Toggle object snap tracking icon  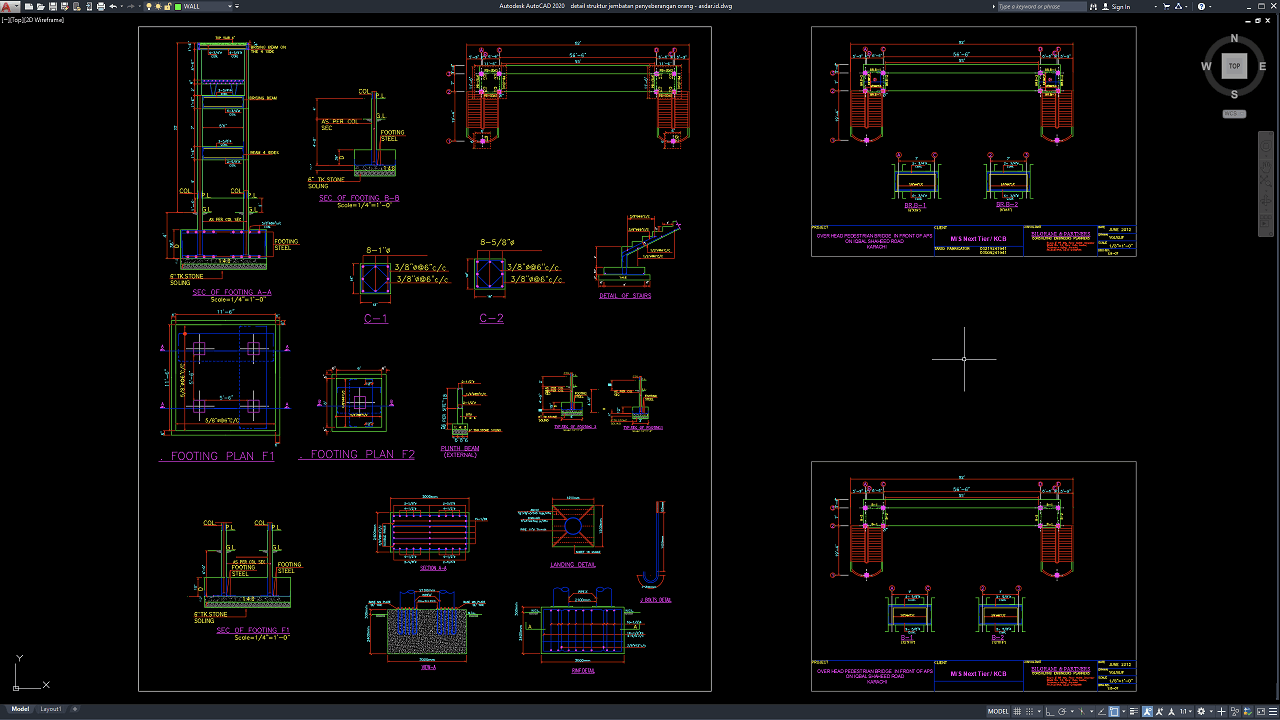coord(1101,712)
